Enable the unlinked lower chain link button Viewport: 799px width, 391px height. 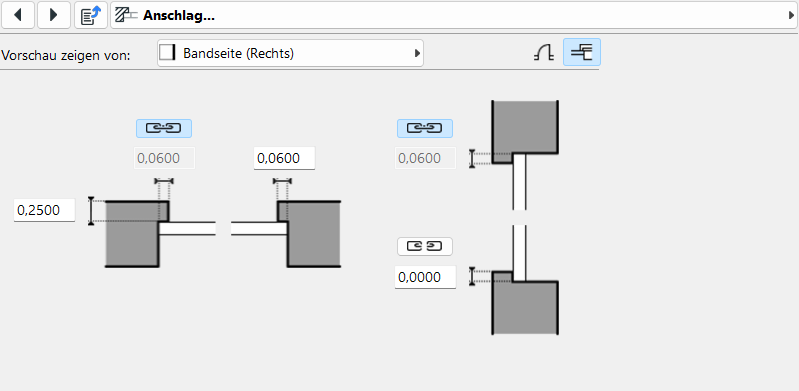424,247
